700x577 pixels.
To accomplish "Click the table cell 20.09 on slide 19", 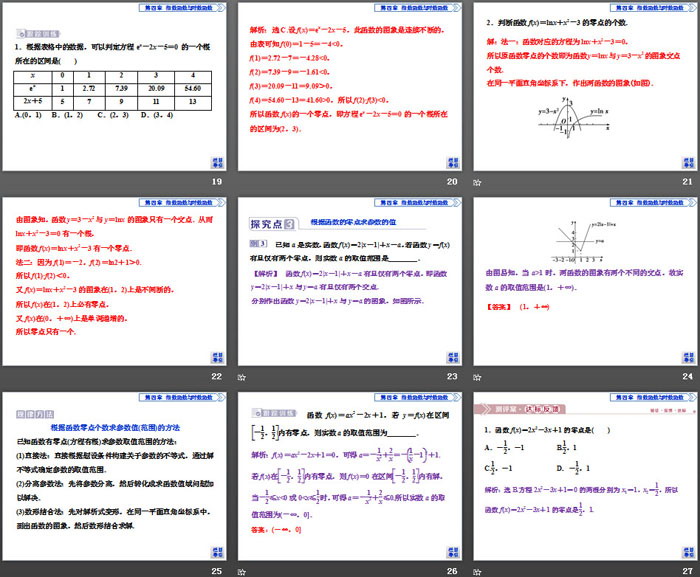I will (x=156, y=88).
